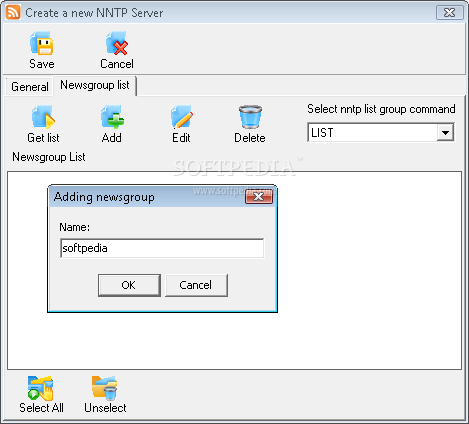Click the Select All folder icon
469x424 pixels.
[x=41, y=388]
